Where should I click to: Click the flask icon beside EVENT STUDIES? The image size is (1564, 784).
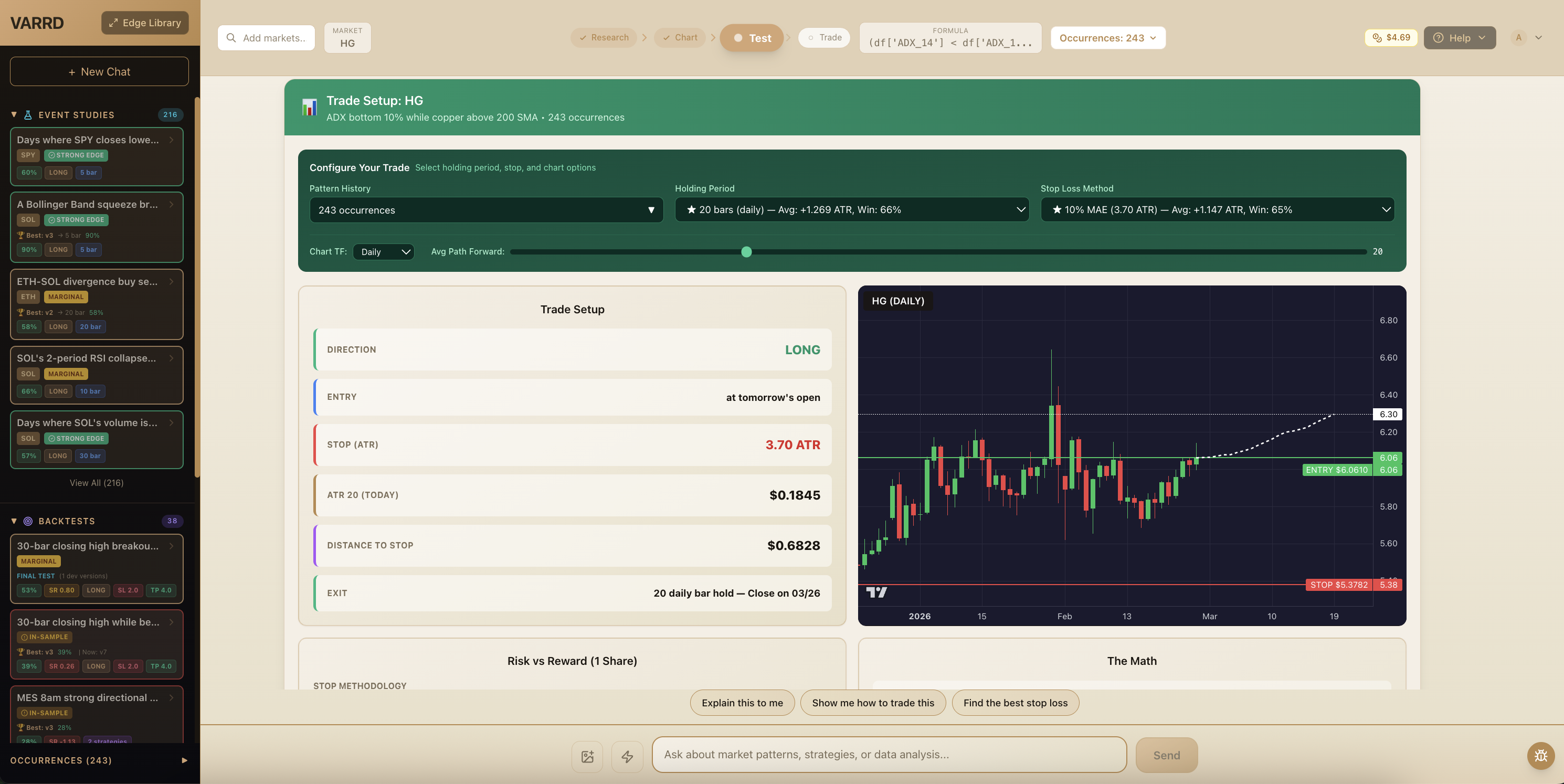click(27, 114)
